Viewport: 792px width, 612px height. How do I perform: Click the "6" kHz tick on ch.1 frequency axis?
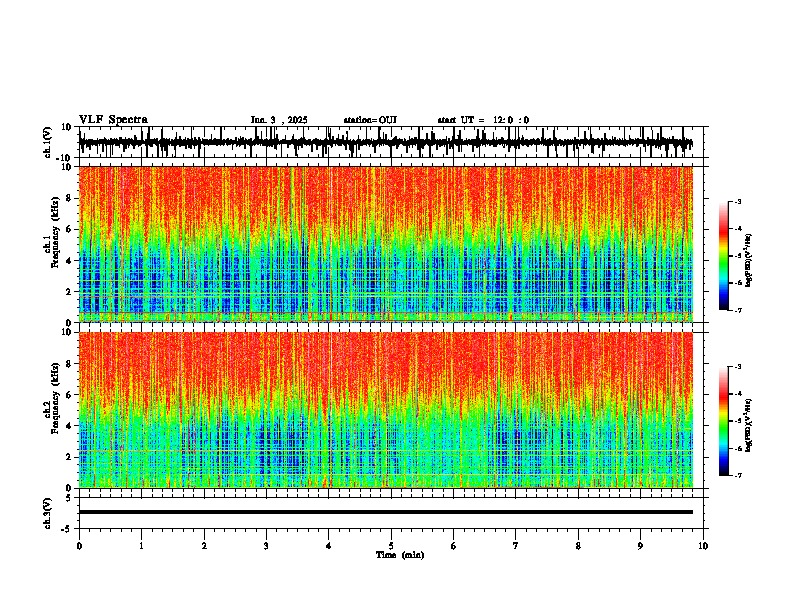(70, 229)
